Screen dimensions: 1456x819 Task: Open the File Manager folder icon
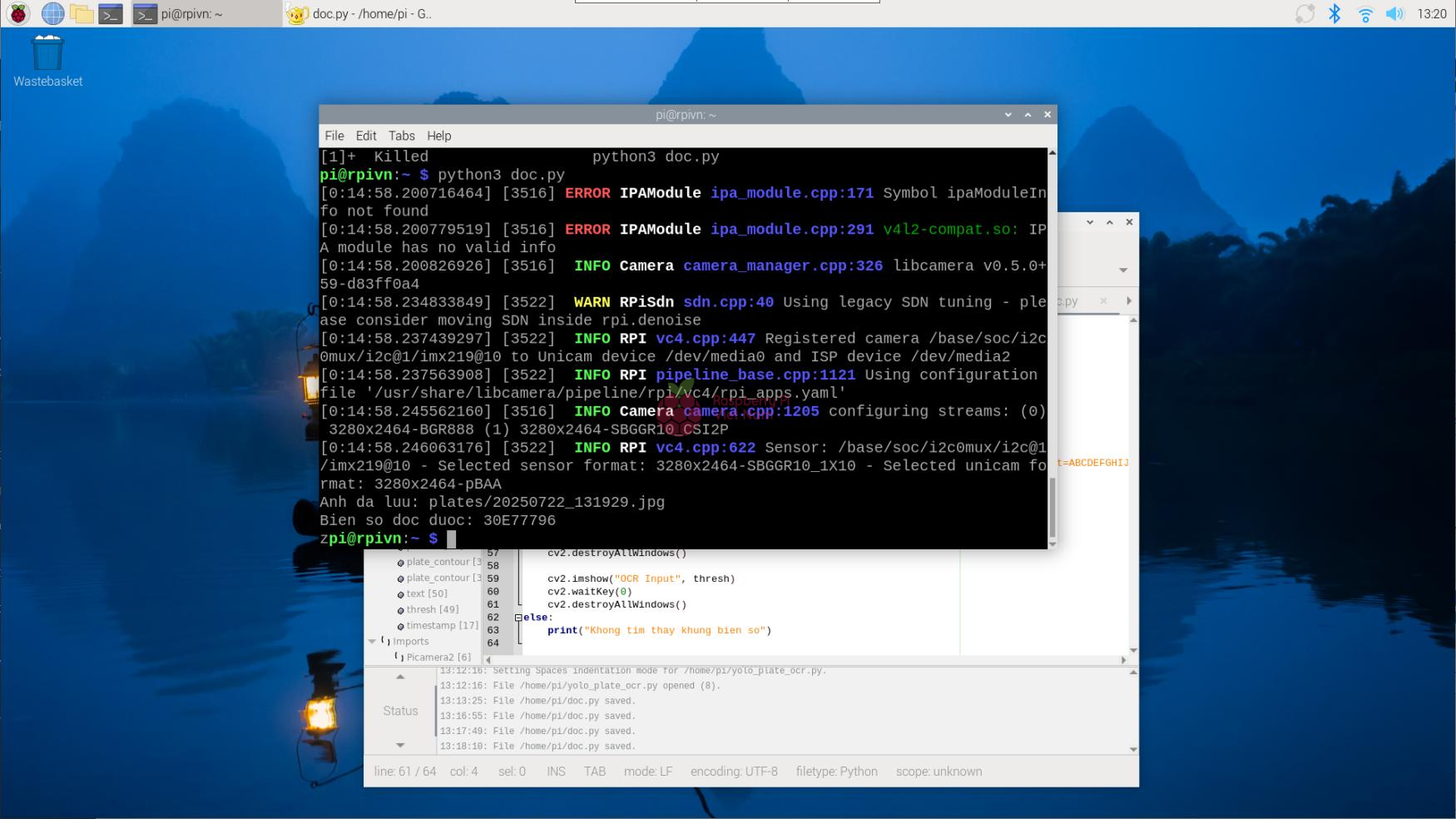pos(82,13)
